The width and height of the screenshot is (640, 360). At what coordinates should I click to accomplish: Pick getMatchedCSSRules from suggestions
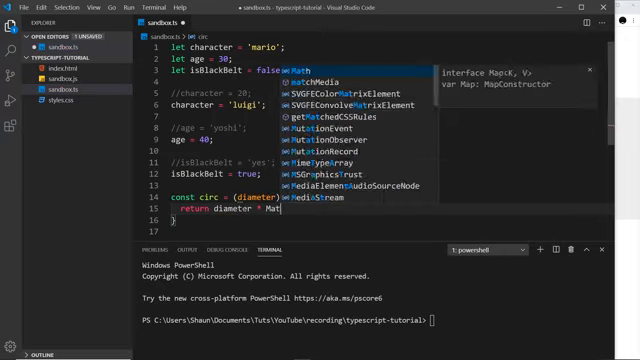tap(357, 117)
